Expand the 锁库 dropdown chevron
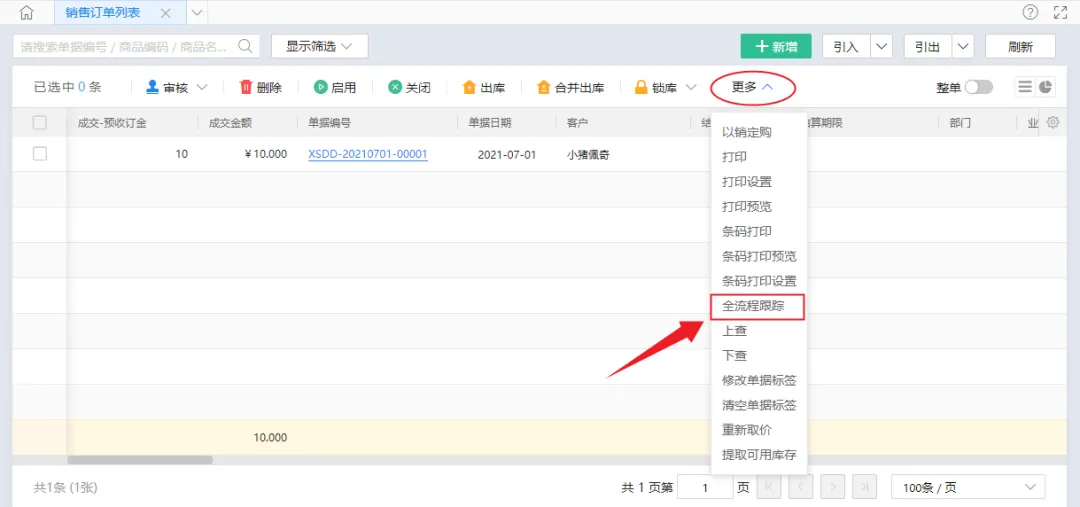This screenshot has height=507, width=1080. pyautogui.click(x=691, y=87)
